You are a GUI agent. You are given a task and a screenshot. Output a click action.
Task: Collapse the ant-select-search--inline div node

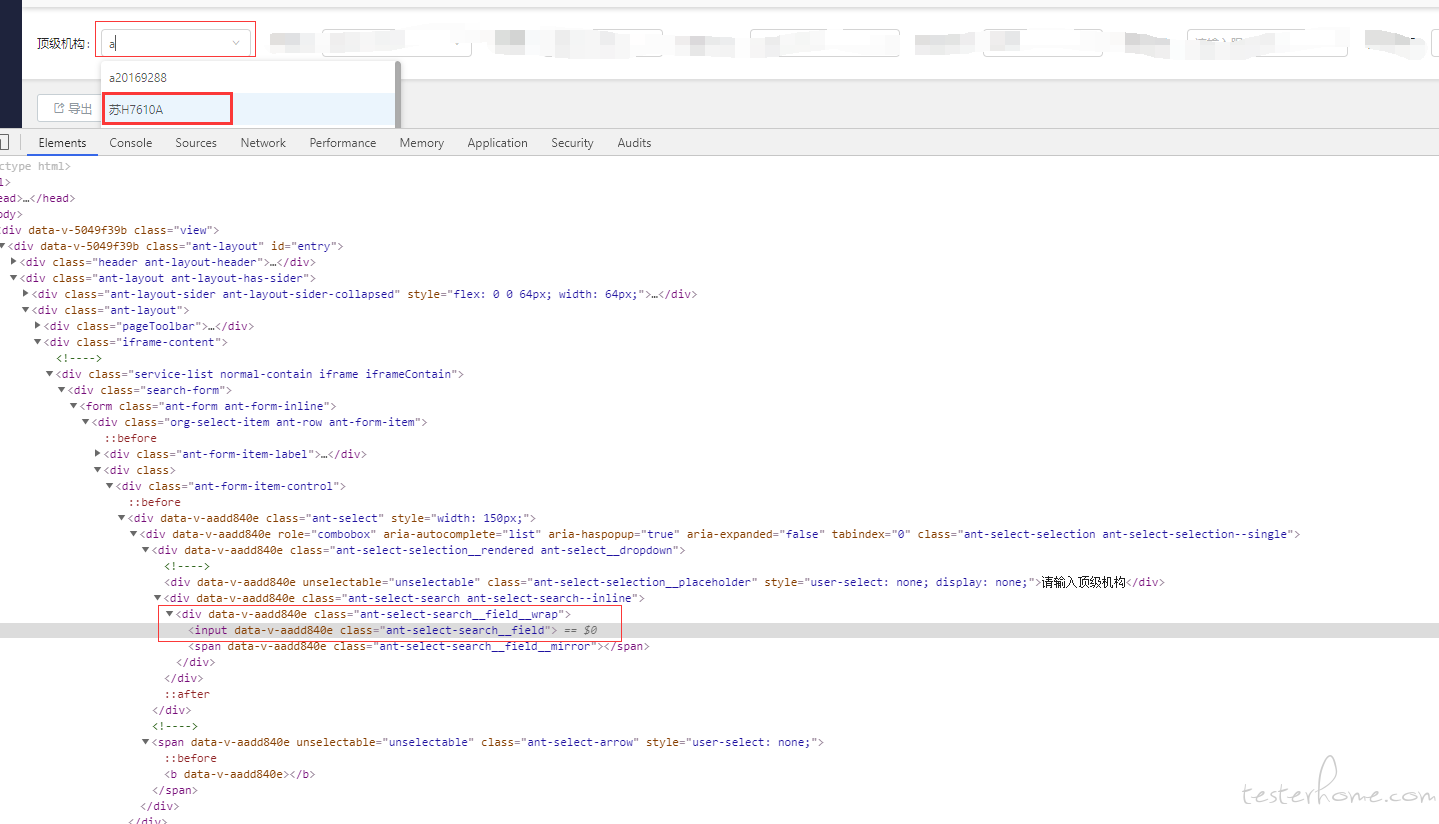(x=158, y=598)
